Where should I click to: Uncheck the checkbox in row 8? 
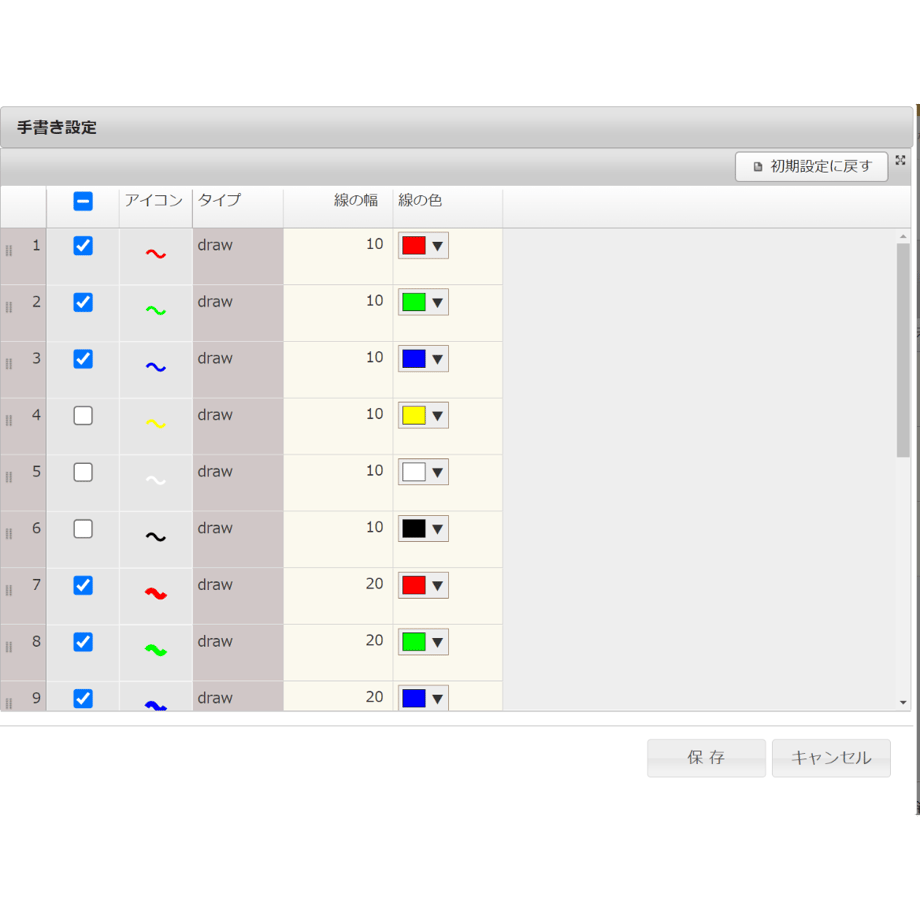point(83,642)
